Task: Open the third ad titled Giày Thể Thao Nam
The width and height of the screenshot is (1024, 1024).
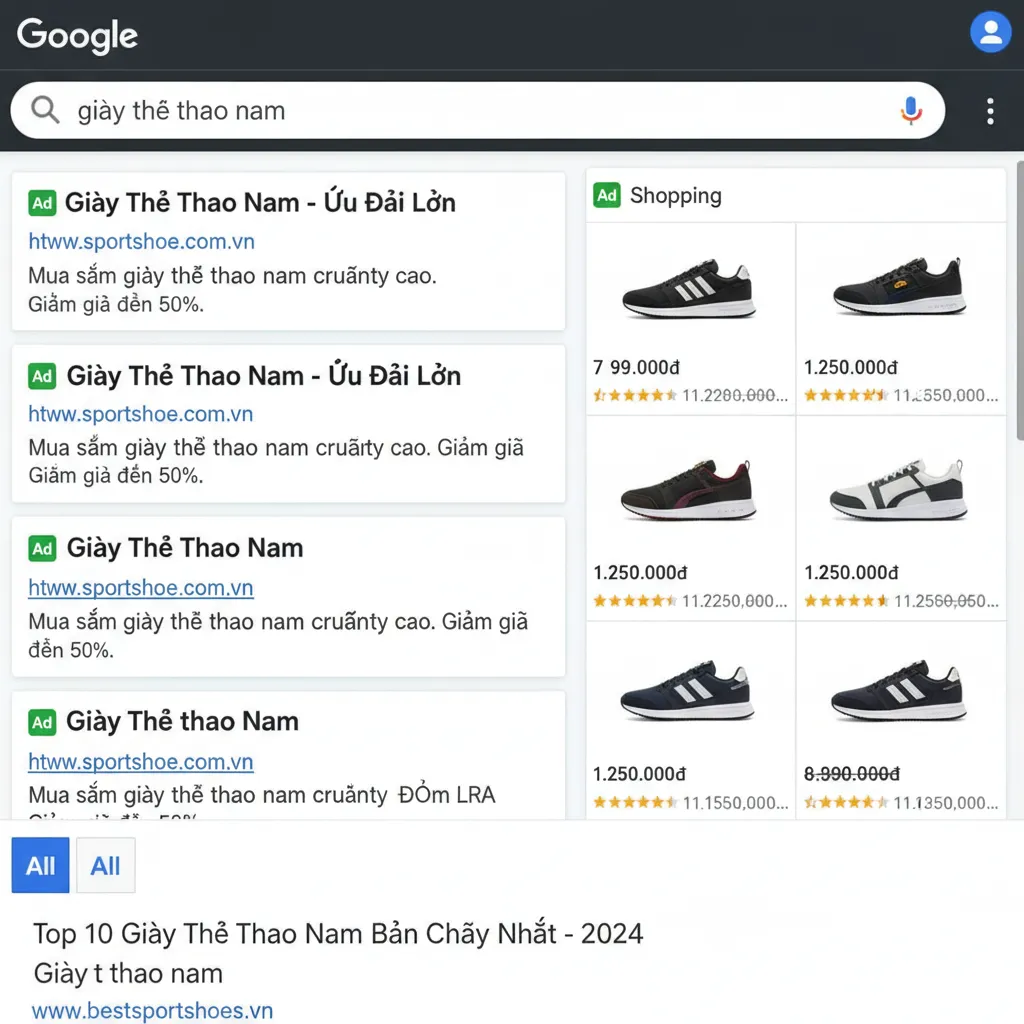Action: 185,548
